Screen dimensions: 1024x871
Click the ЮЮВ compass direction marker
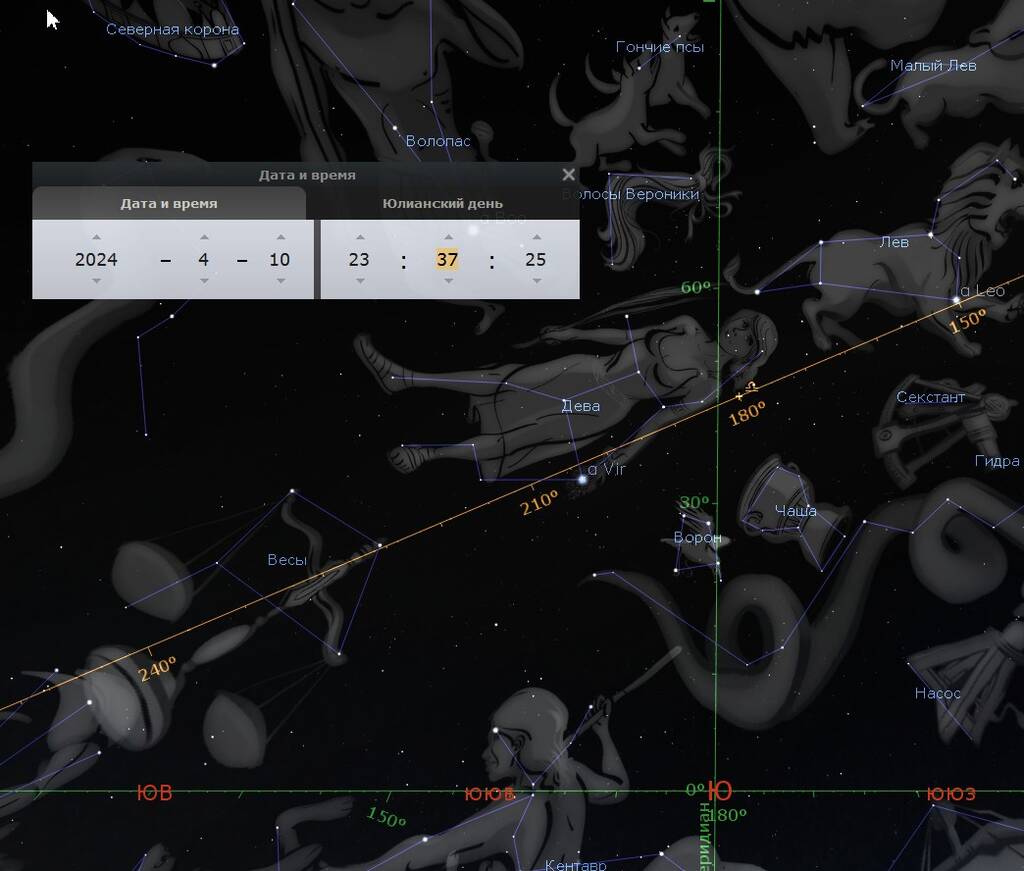point(489,794)
